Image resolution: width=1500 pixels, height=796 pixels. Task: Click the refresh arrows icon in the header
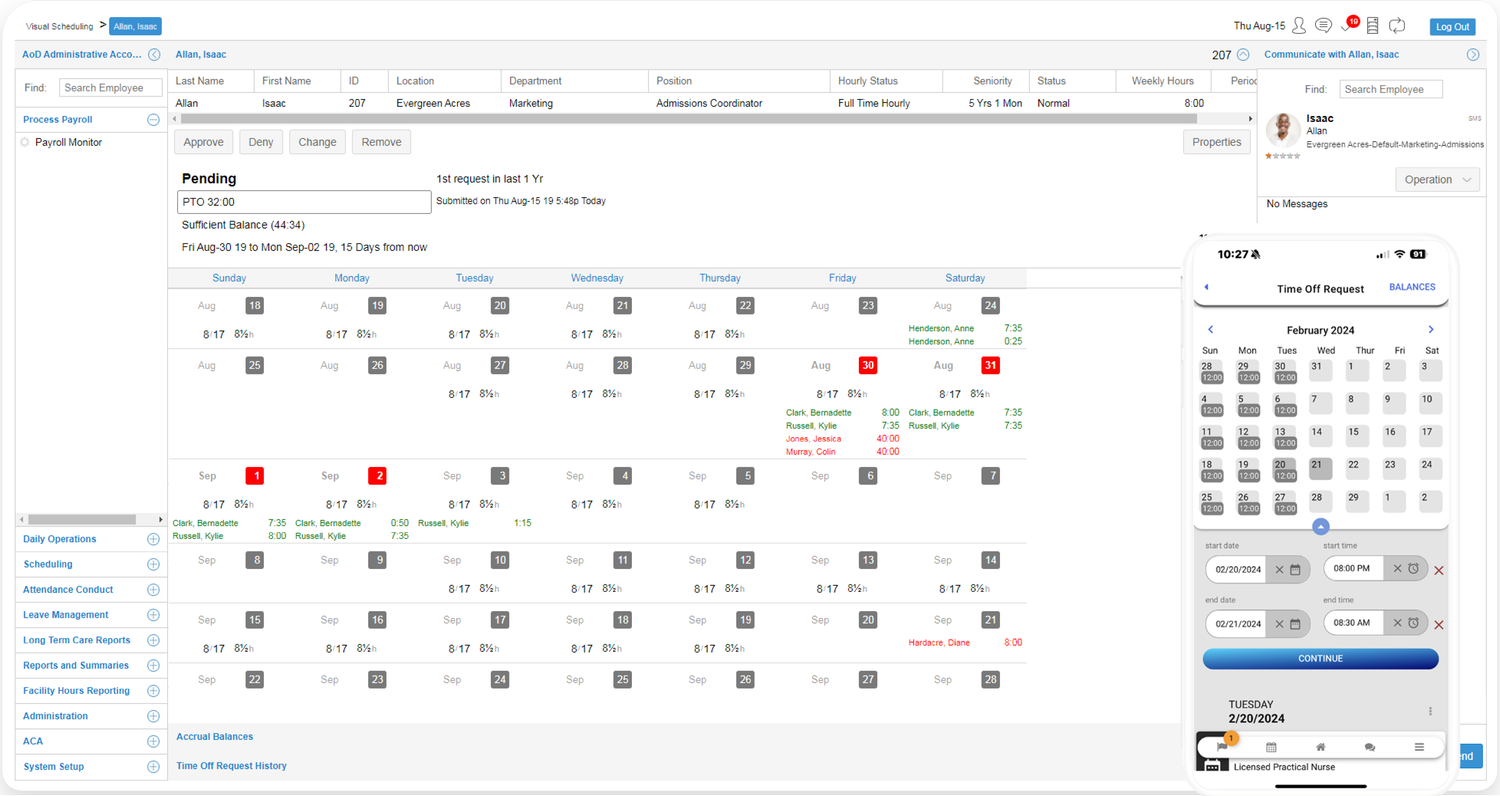coord(1397,26)
